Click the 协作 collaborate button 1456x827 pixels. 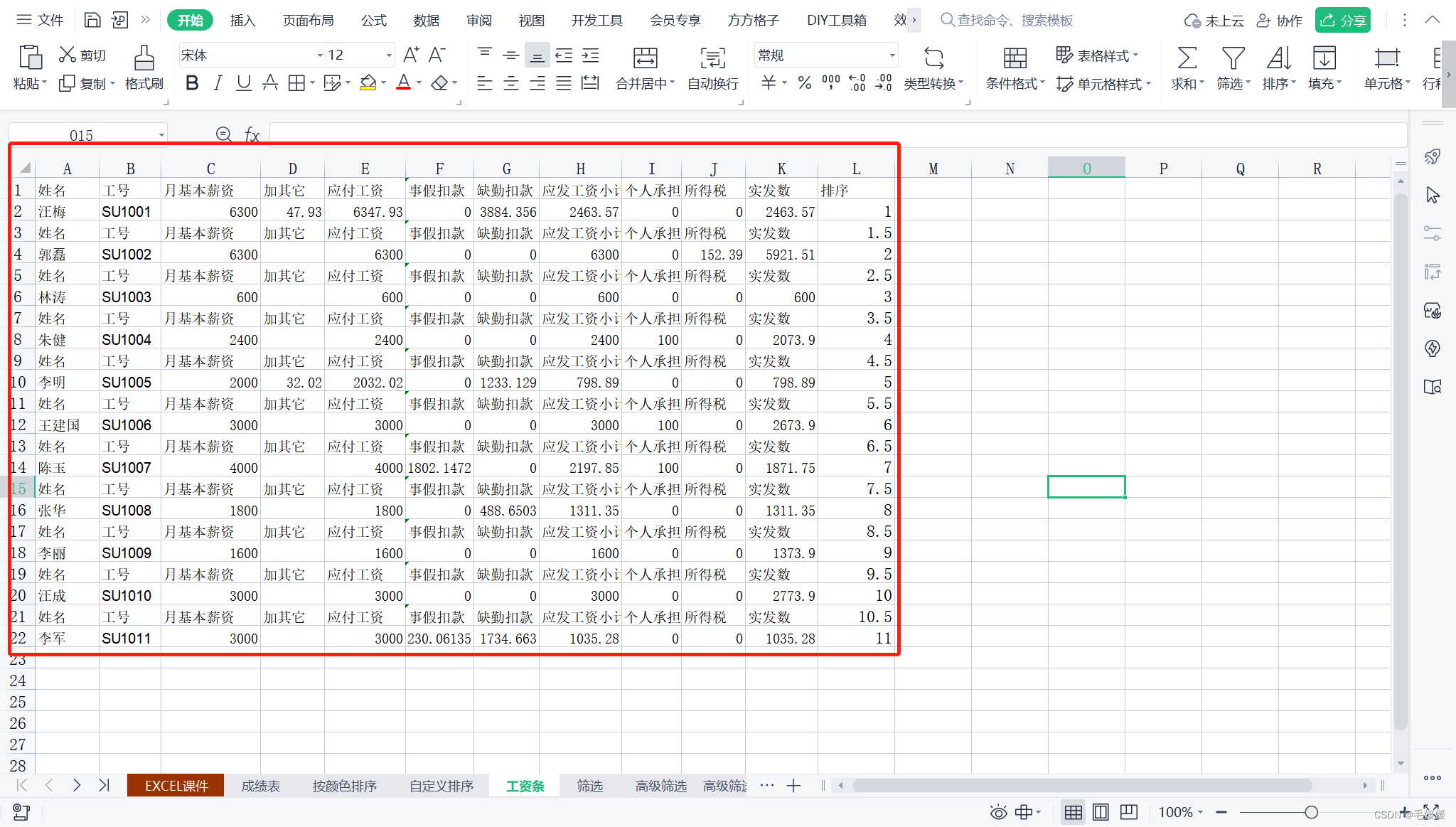coord(1280,20)
